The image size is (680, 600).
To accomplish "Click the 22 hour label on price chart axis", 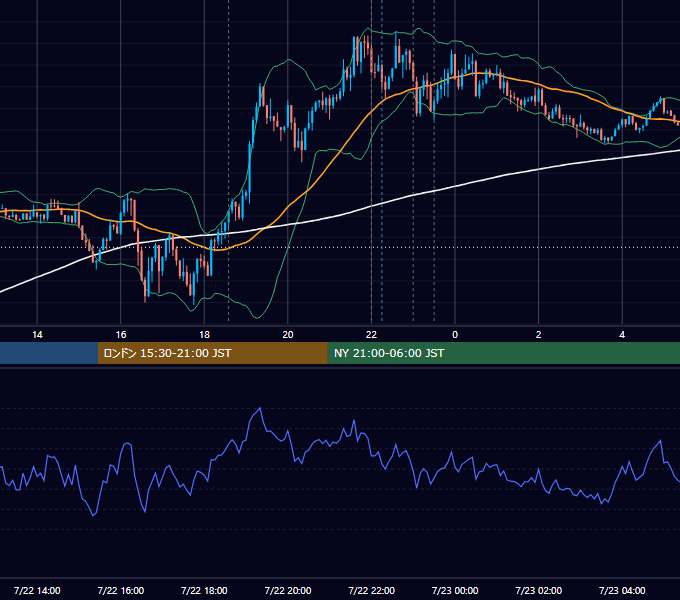I will click(x=371, y=335).
